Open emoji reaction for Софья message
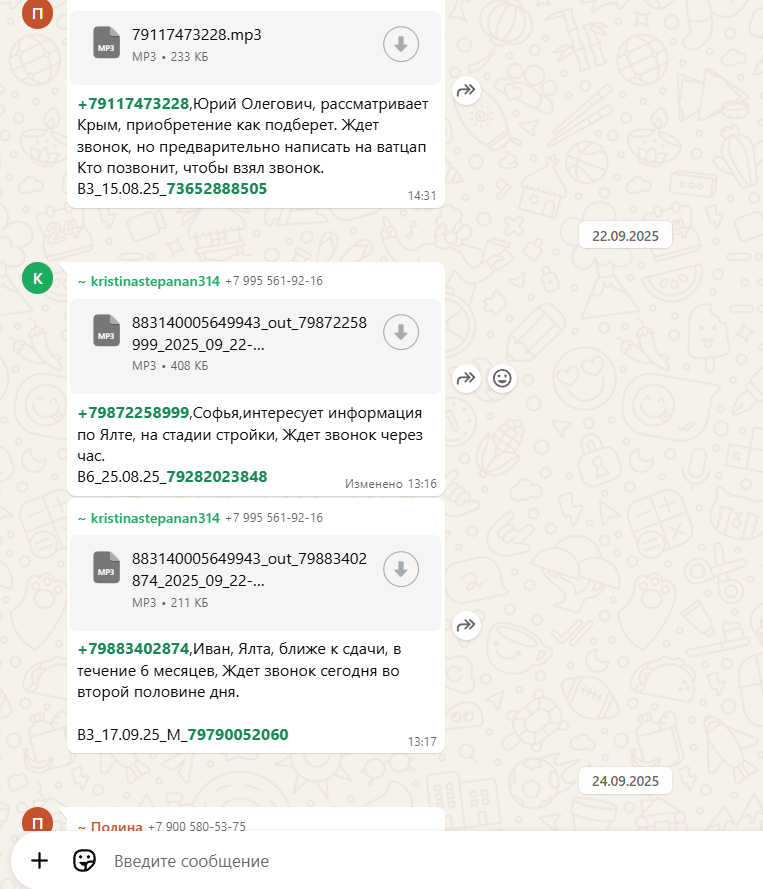Image resolution: width=763 pixels, height=889 pixels. (502, 378)
